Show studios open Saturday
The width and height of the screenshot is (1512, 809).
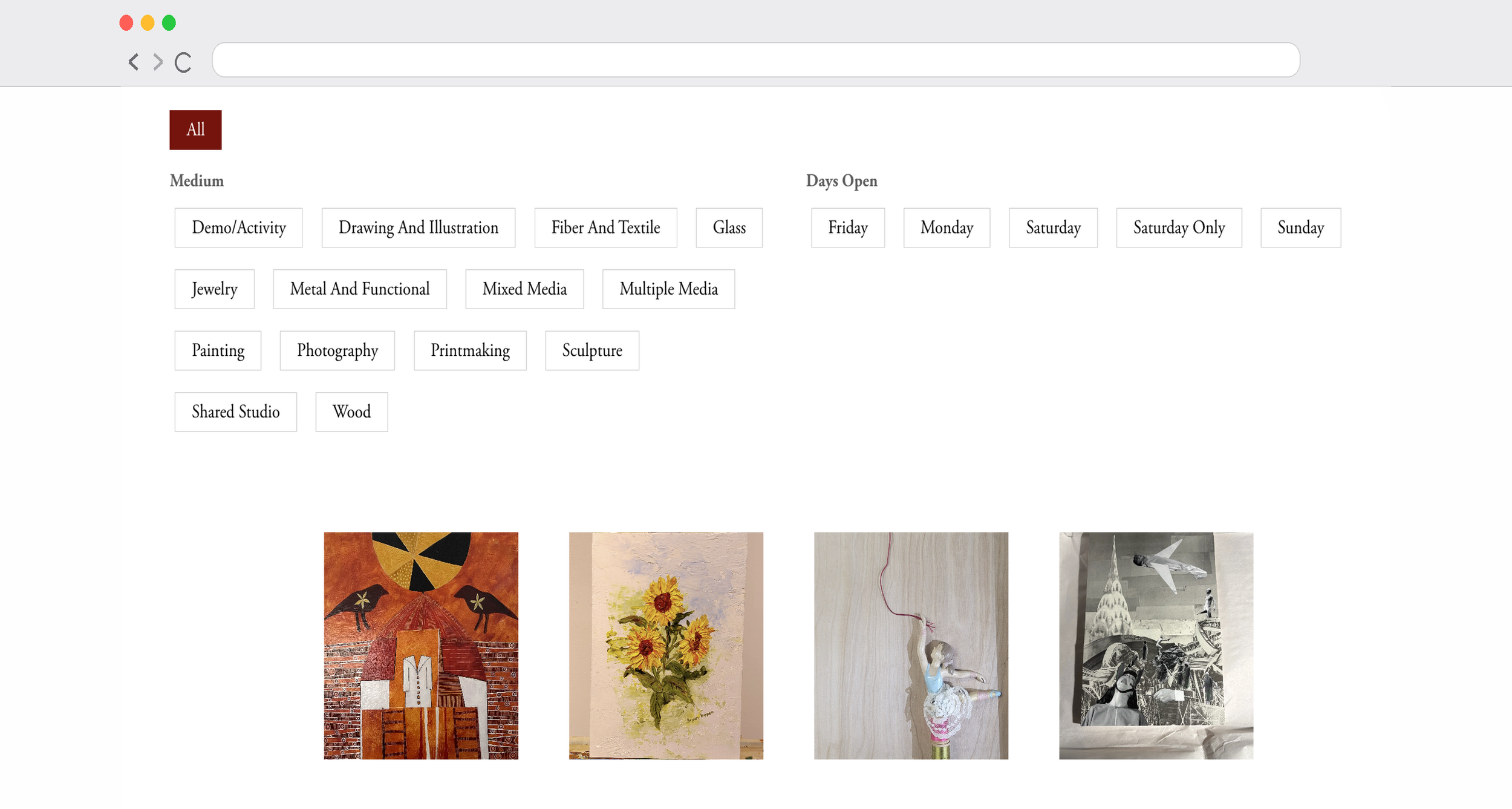pos(1053,228)
